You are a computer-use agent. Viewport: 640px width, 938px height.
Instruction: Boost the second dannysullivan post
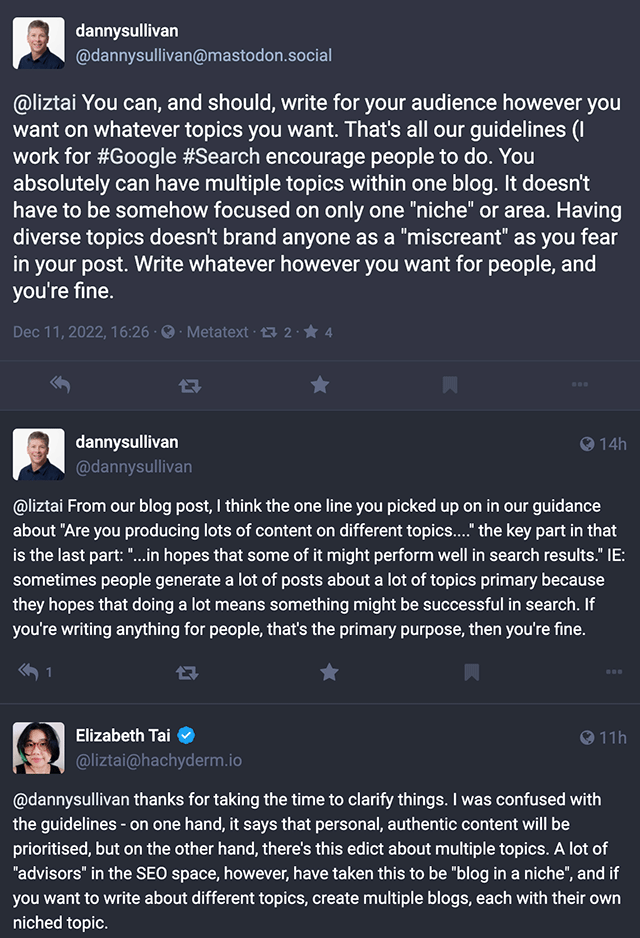point(187,672)
